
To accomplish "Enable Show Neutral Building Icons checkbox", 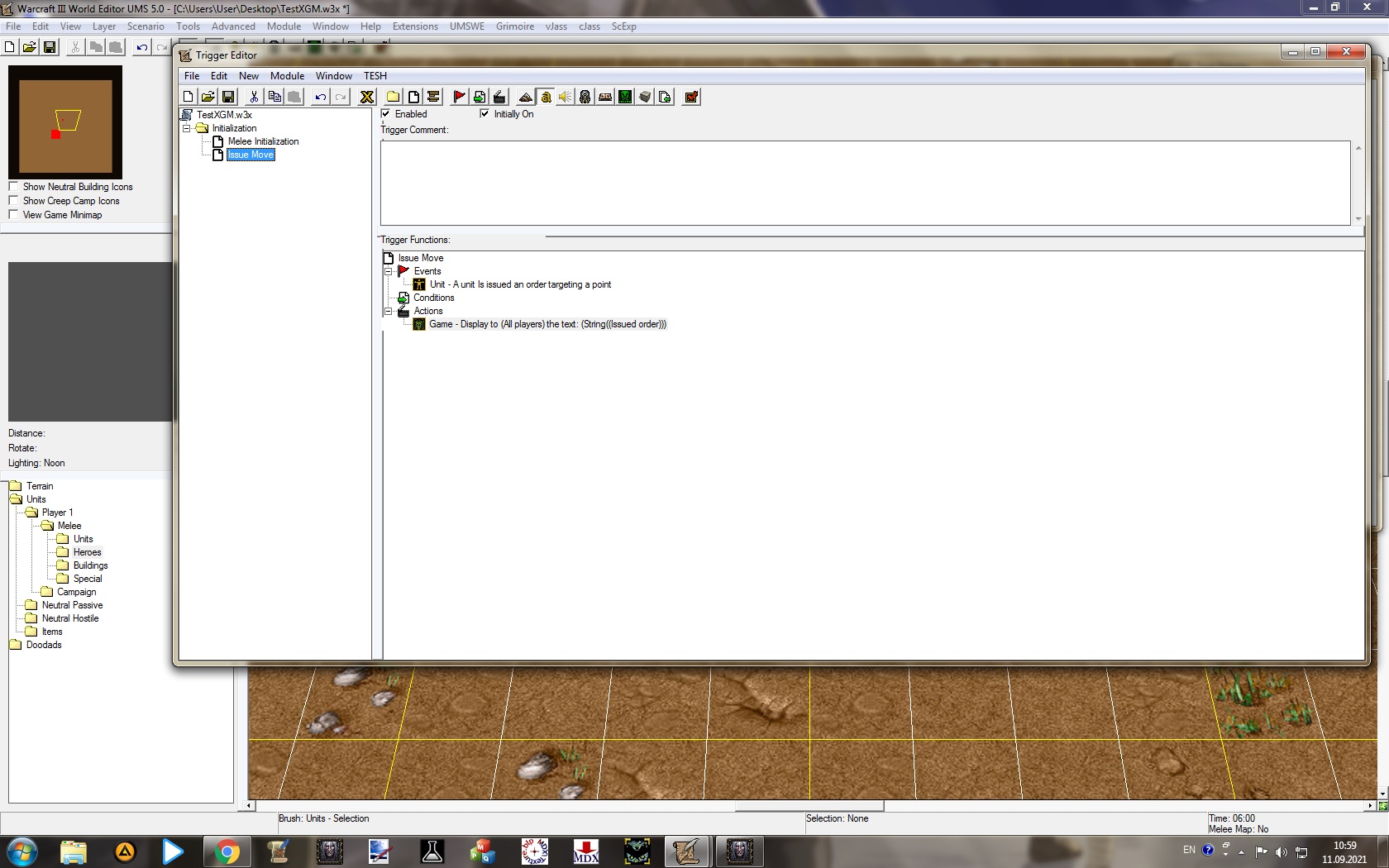I will [x=13, y=187].
